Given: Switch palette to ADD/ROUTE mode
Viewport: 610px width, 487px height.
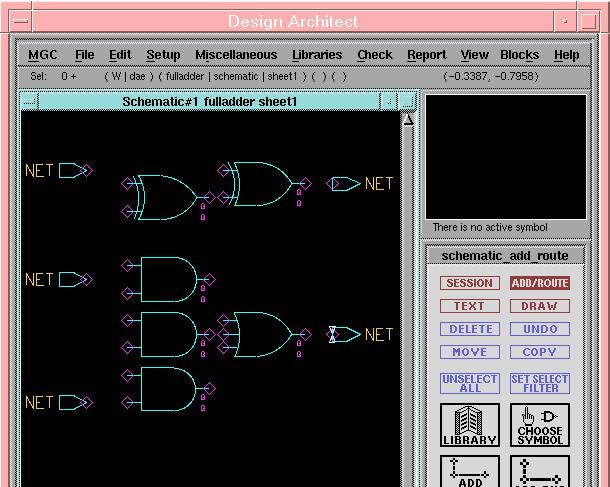Looking at the screenshot, I should (540, 283).
